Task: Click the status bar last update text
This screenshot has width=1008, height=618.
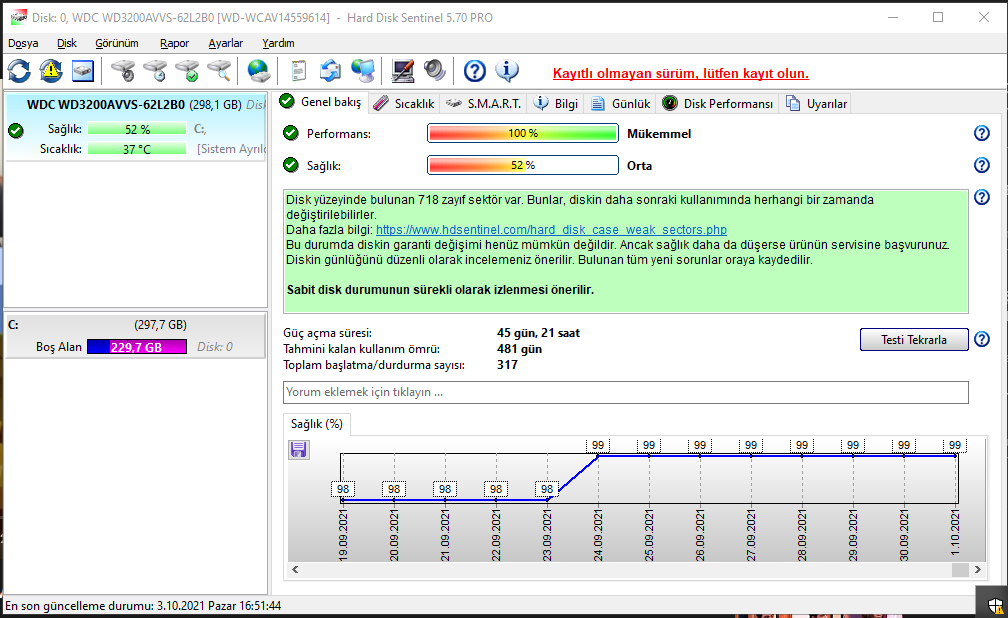Action: point(143,606)
